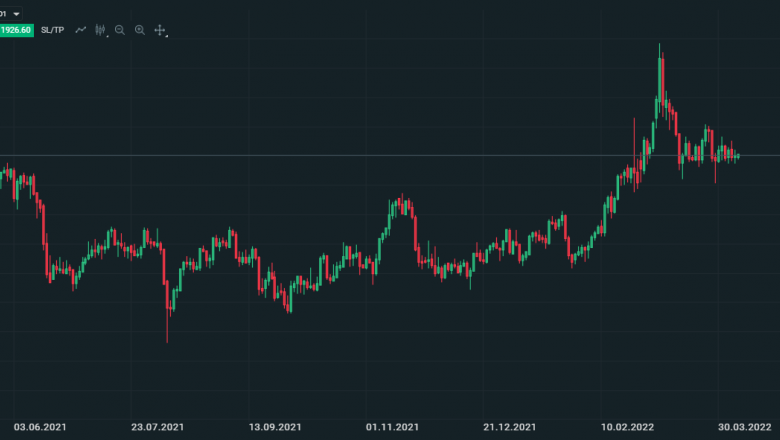Toggle the SL/TP option
Screen dimensions: 780x440
[53, 30]
